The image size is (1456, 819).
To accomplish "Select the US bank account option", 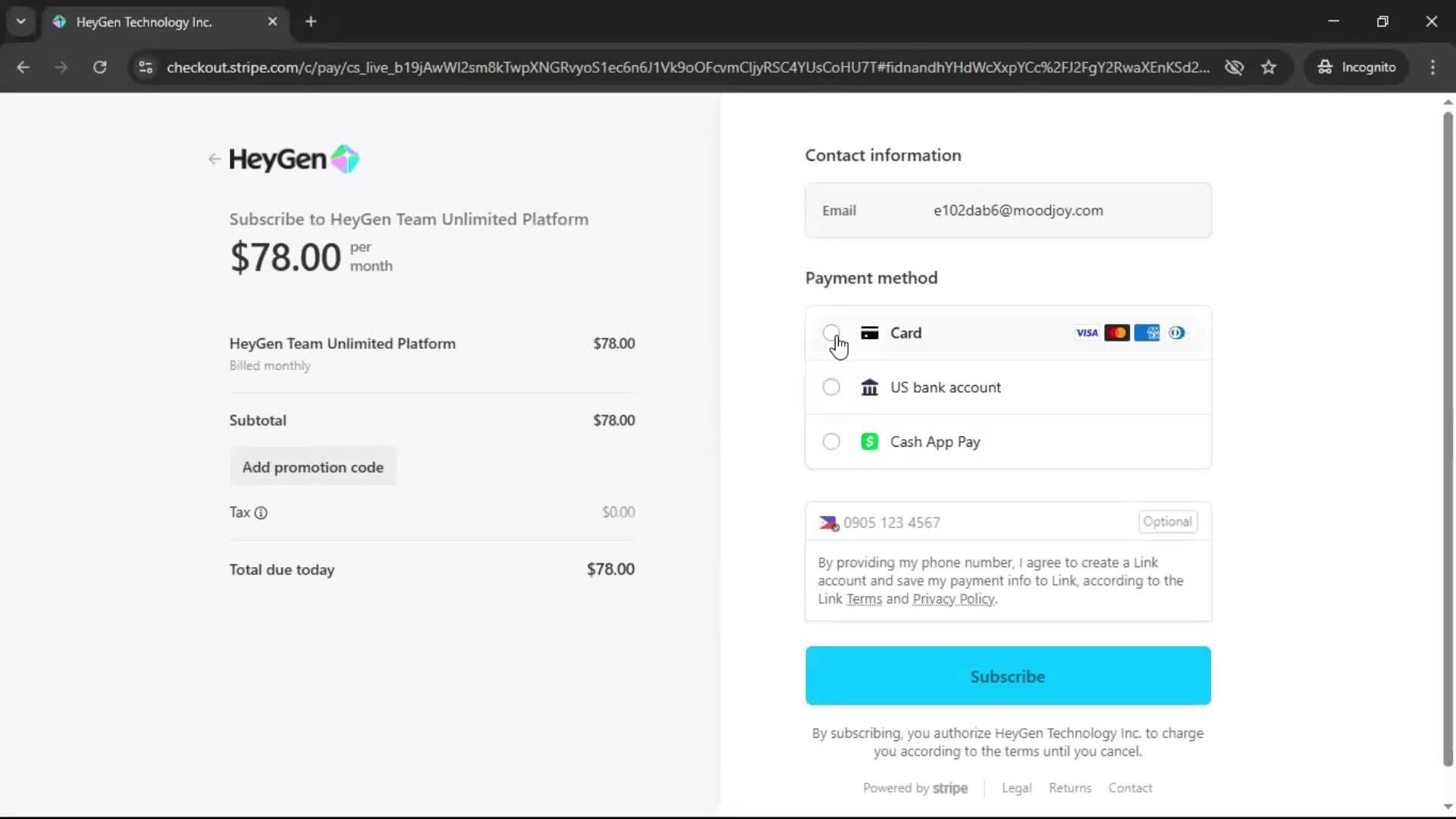I will [831, 388].
